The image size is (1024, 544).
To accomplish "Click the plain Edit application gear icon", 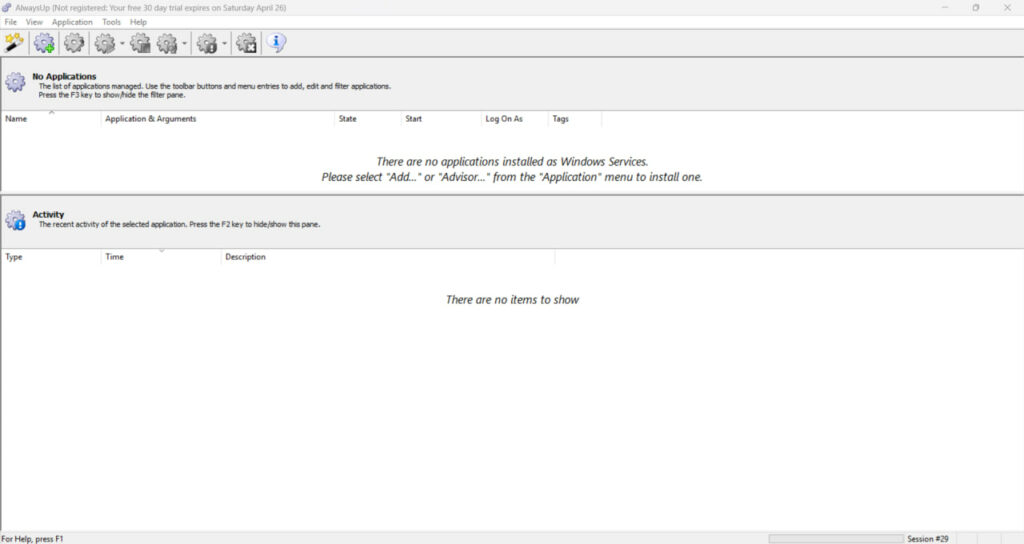I will pyautogui.click(x=74, y=43).
